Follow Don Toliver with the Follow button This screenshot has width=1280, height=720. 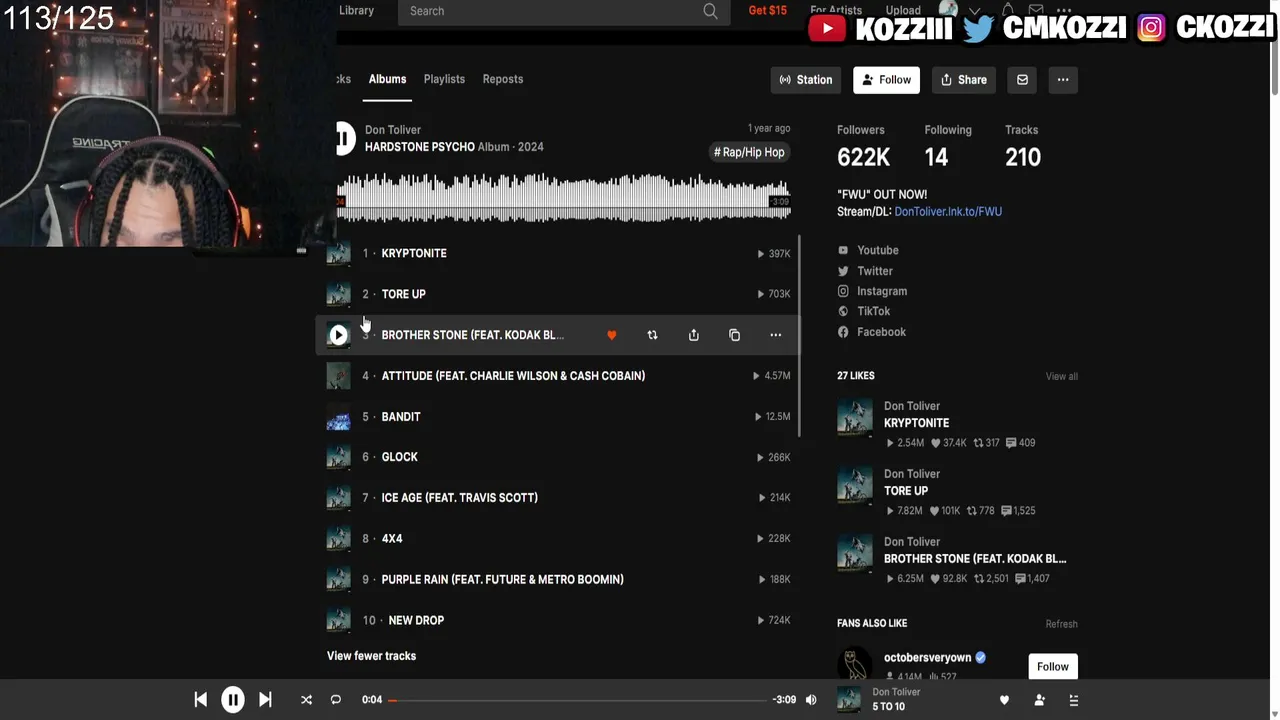886,80
